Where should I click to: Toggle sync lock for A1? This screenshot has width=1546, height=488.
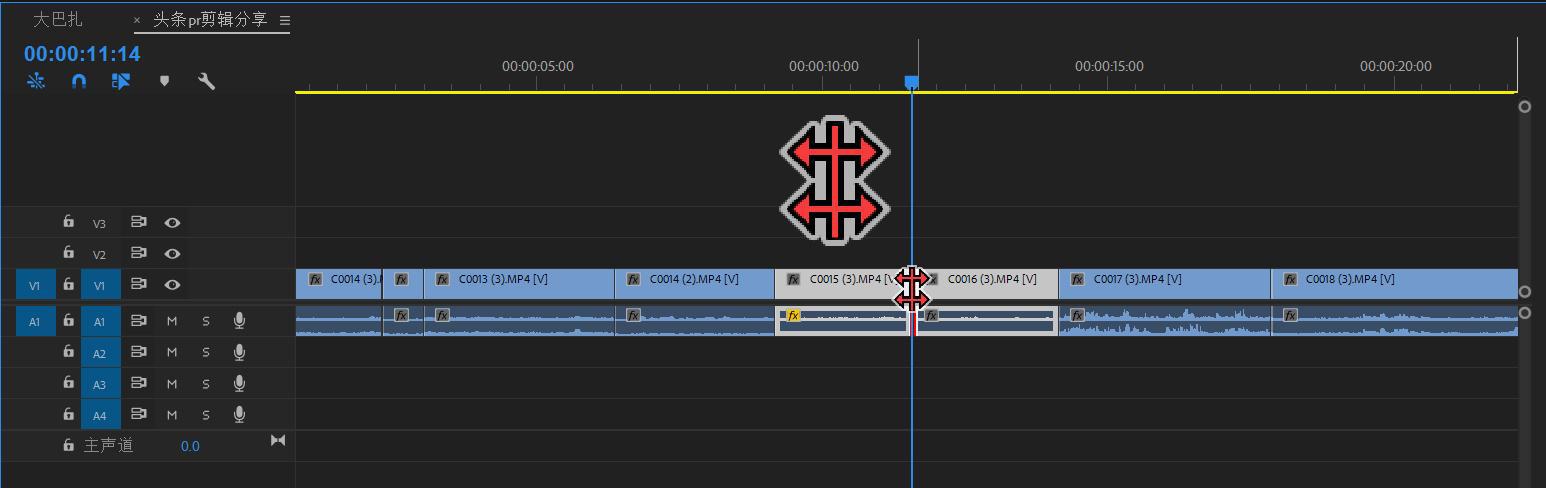pyautogui.click(x=139, y=321)
